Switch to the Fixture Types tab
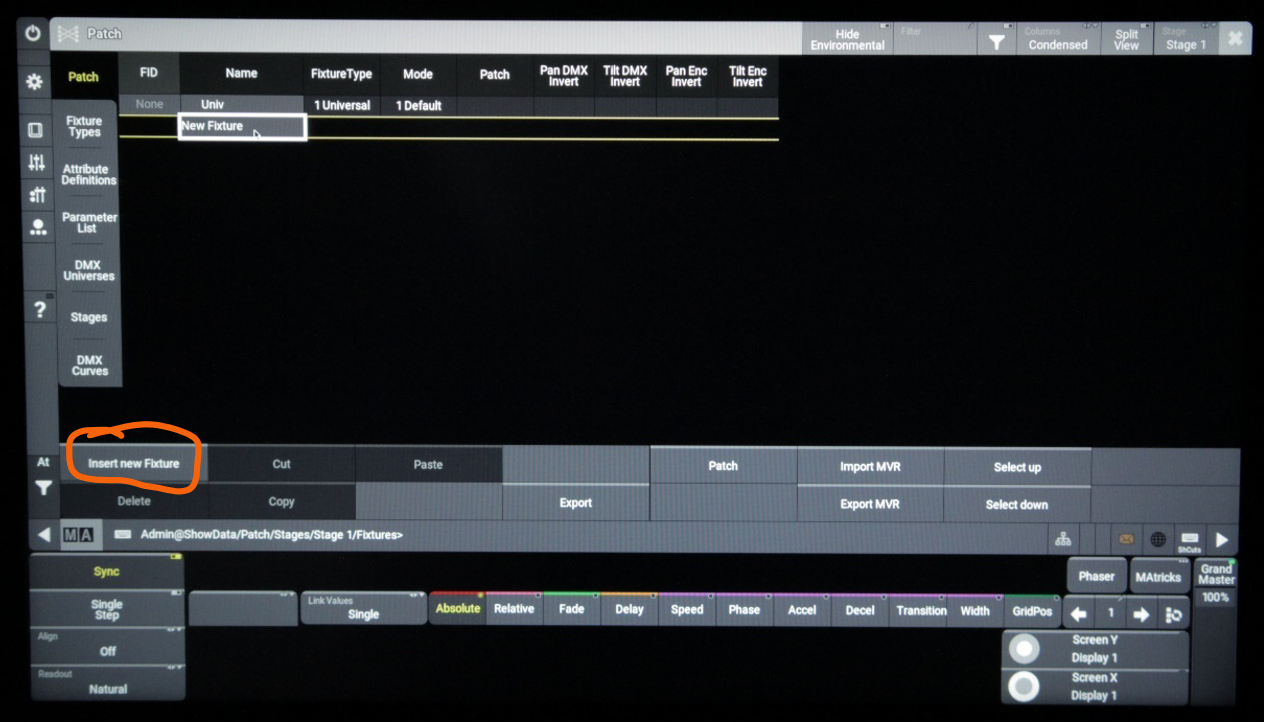This screenshot has width=1264, height=722. [x=85, y=126]
